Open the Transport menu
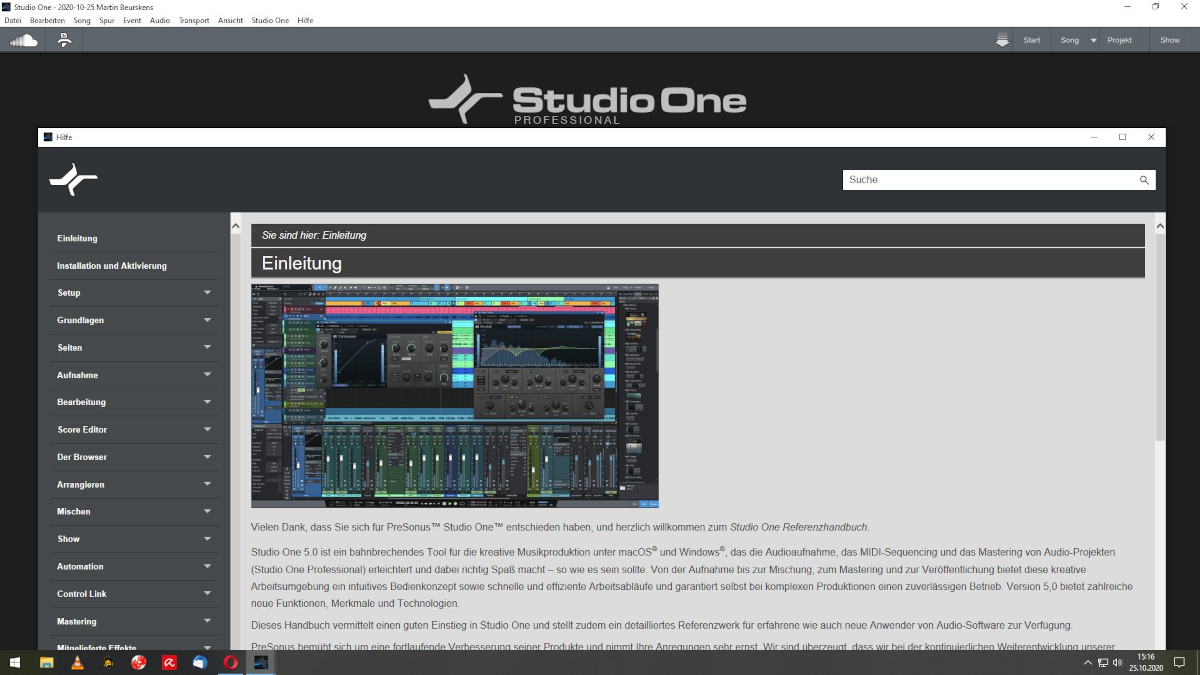 194,20
